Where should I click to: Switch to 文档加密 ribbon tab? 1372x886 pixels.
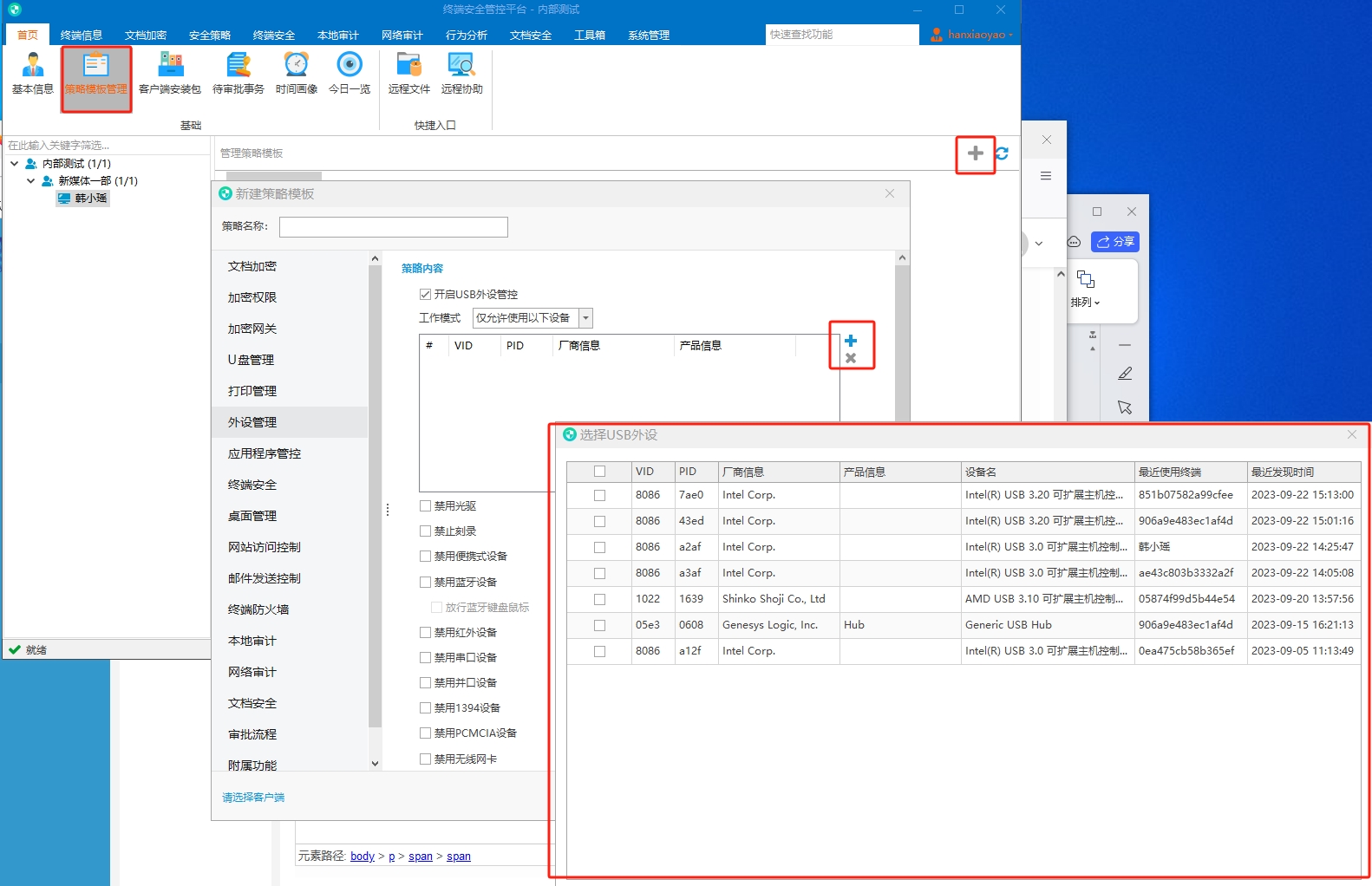pos(146,36)
